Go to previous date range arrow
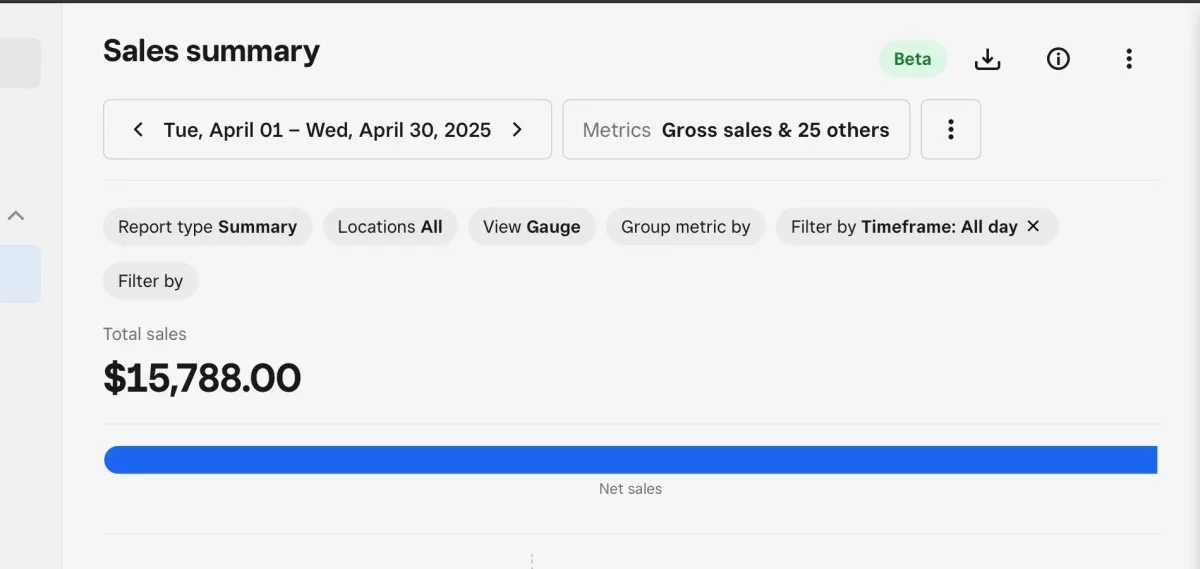 point(139,129)
